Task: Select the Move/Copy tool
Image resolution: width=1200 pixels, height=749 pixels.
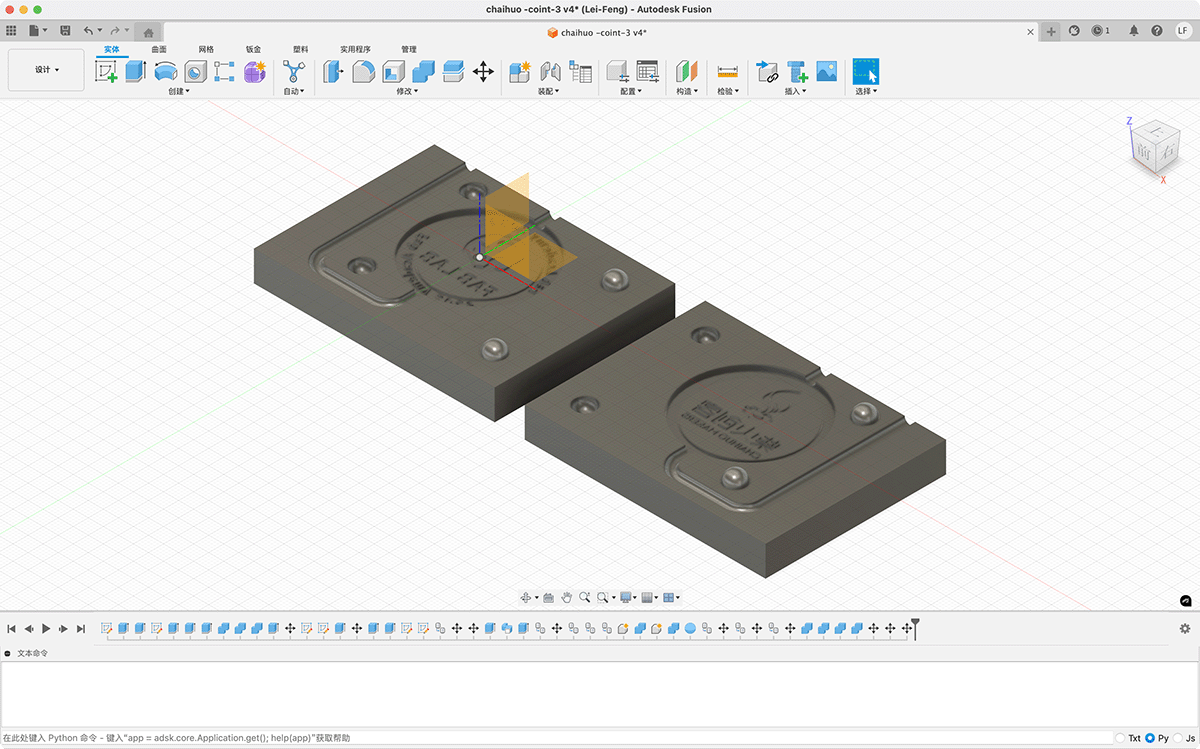Action: click(483, 71)
